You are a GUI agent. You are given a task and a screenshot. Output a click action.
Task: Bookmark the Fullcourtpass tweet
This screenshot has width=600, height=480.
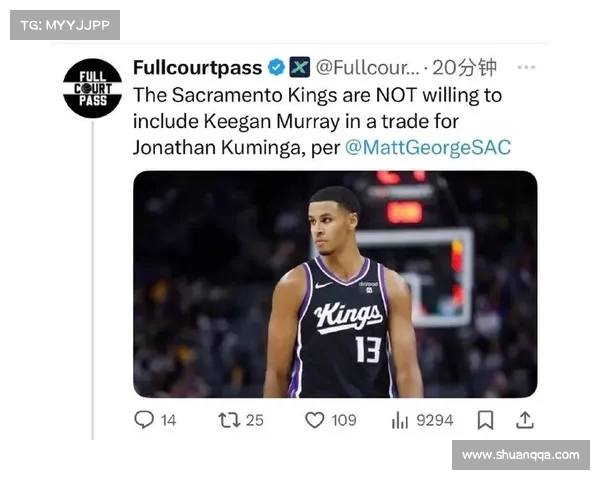click(x=485, y=420)
